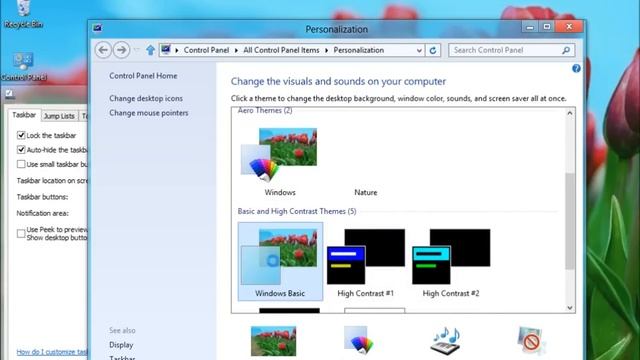Click Aero Themes (2) group header

point(265,110)
